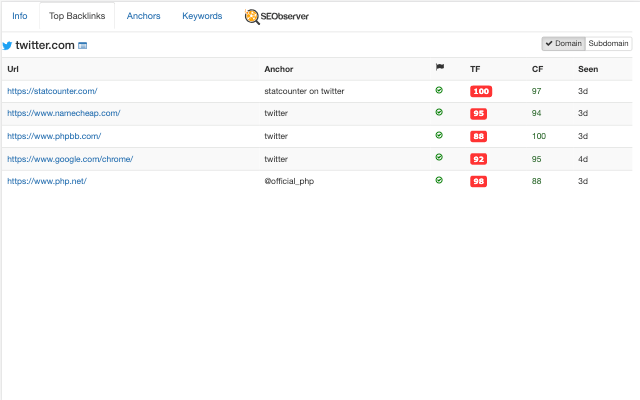This screenshot has width=640, height=400.
Task: Click the small table icon beside twitter.com
Action: pos(83,46)
